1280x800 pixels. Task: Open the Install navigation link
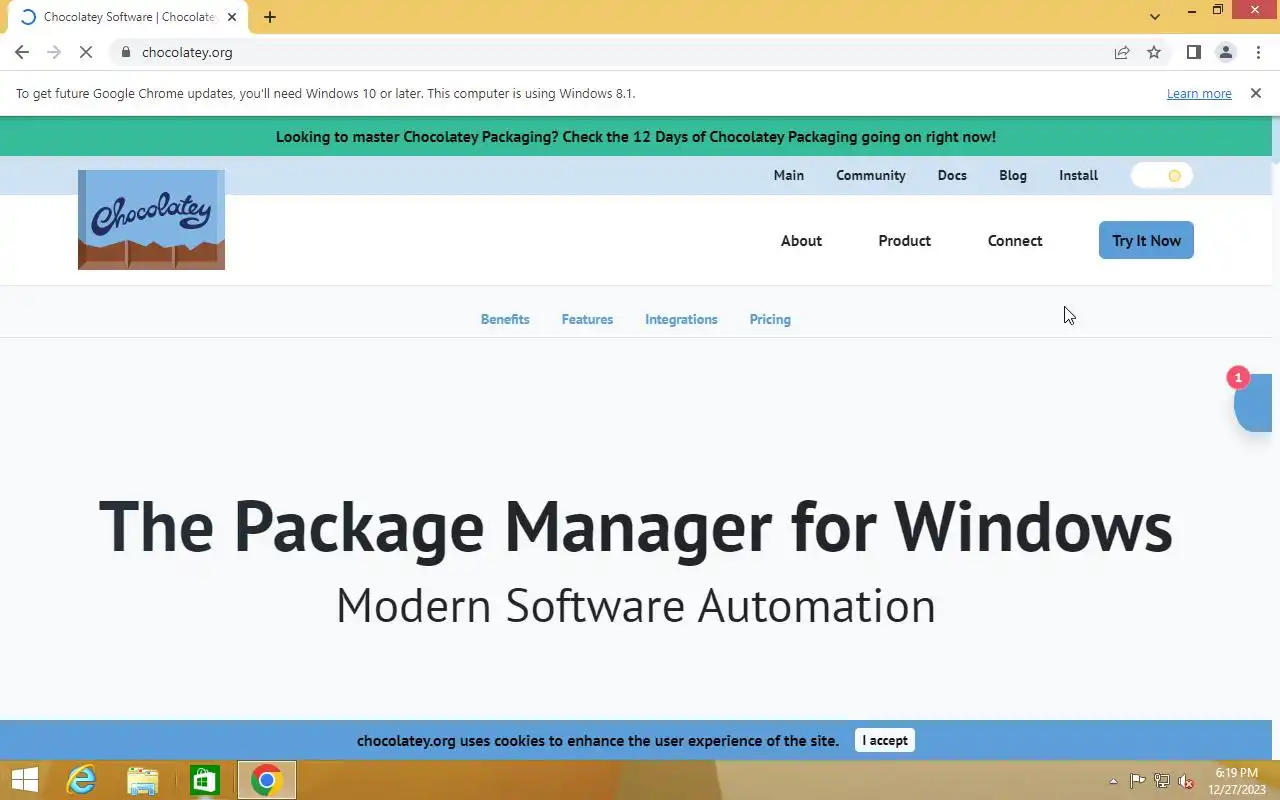1078,175
